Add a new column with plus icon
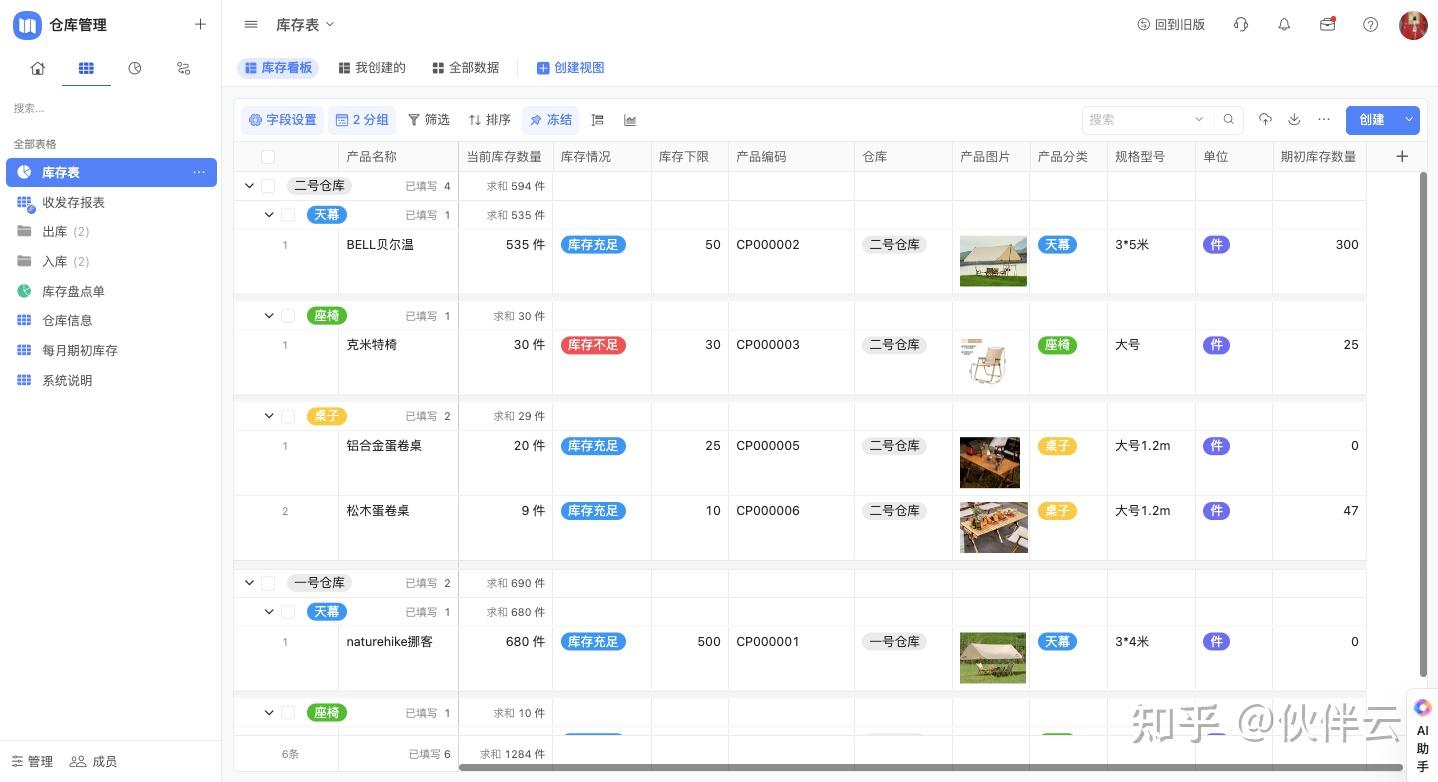 (1402, 156)
